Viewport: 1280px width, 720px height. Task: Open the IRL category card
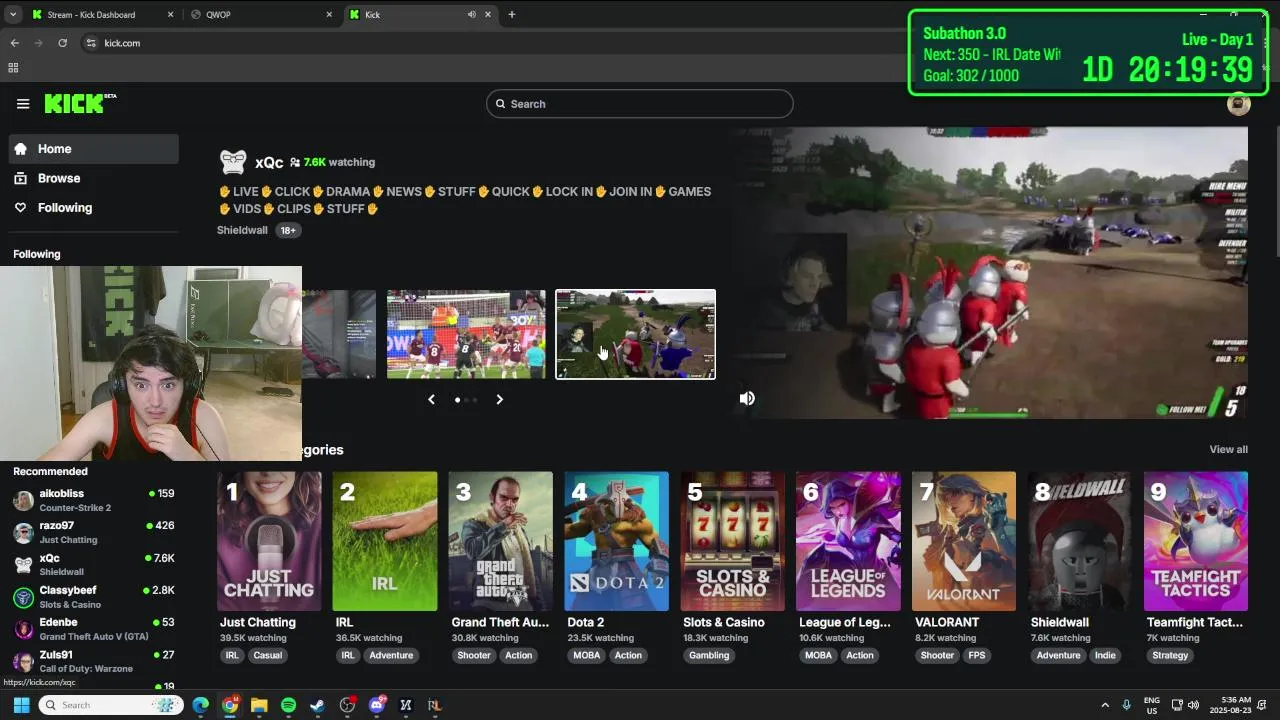[385, 541]
